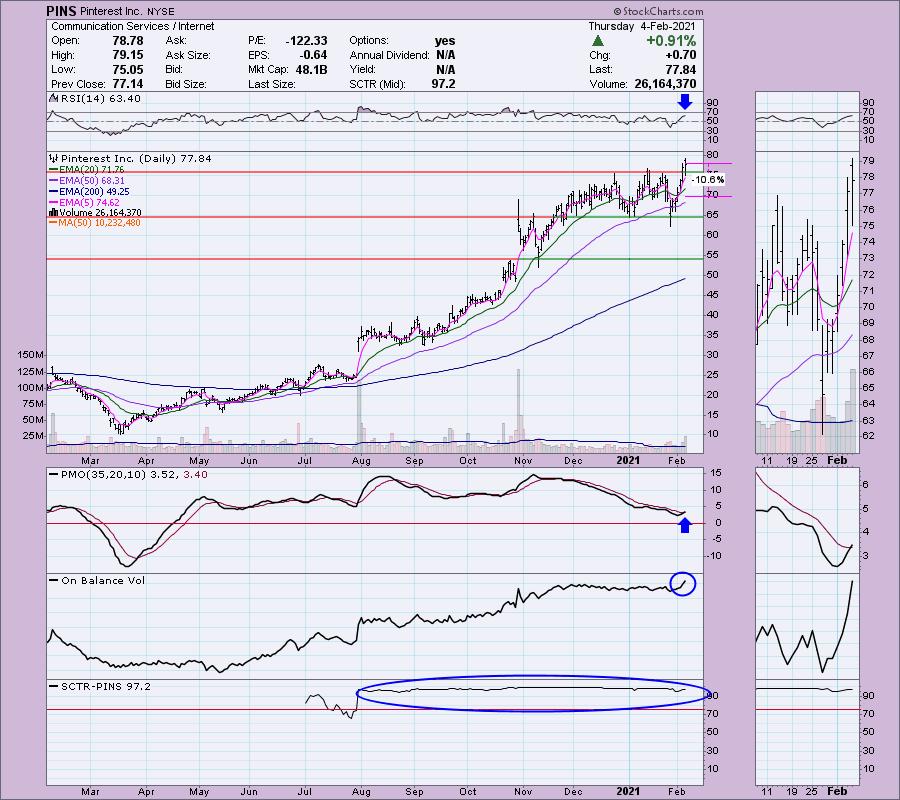Select Communication Services / Internet sector text
The height and width of the screenshot is (800, 900).
(133, 26)
